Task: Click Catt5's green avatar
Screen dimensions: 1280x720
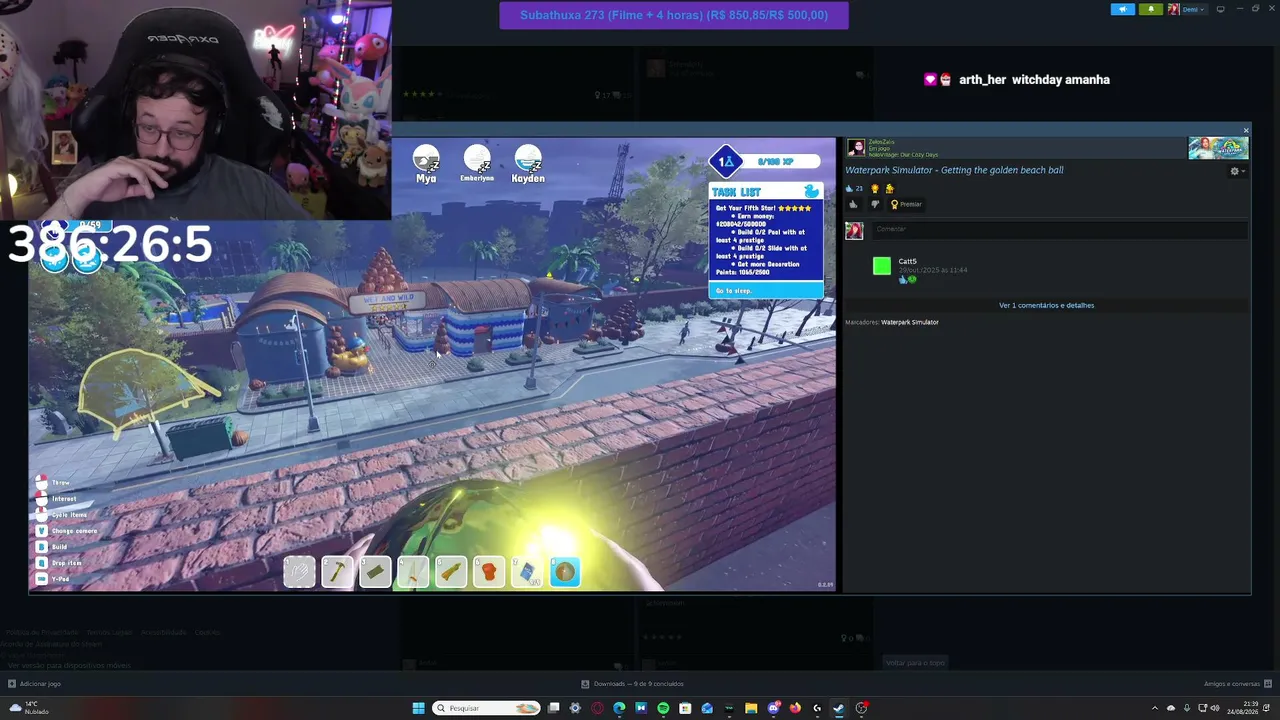Action: click(x=882, y=265)
